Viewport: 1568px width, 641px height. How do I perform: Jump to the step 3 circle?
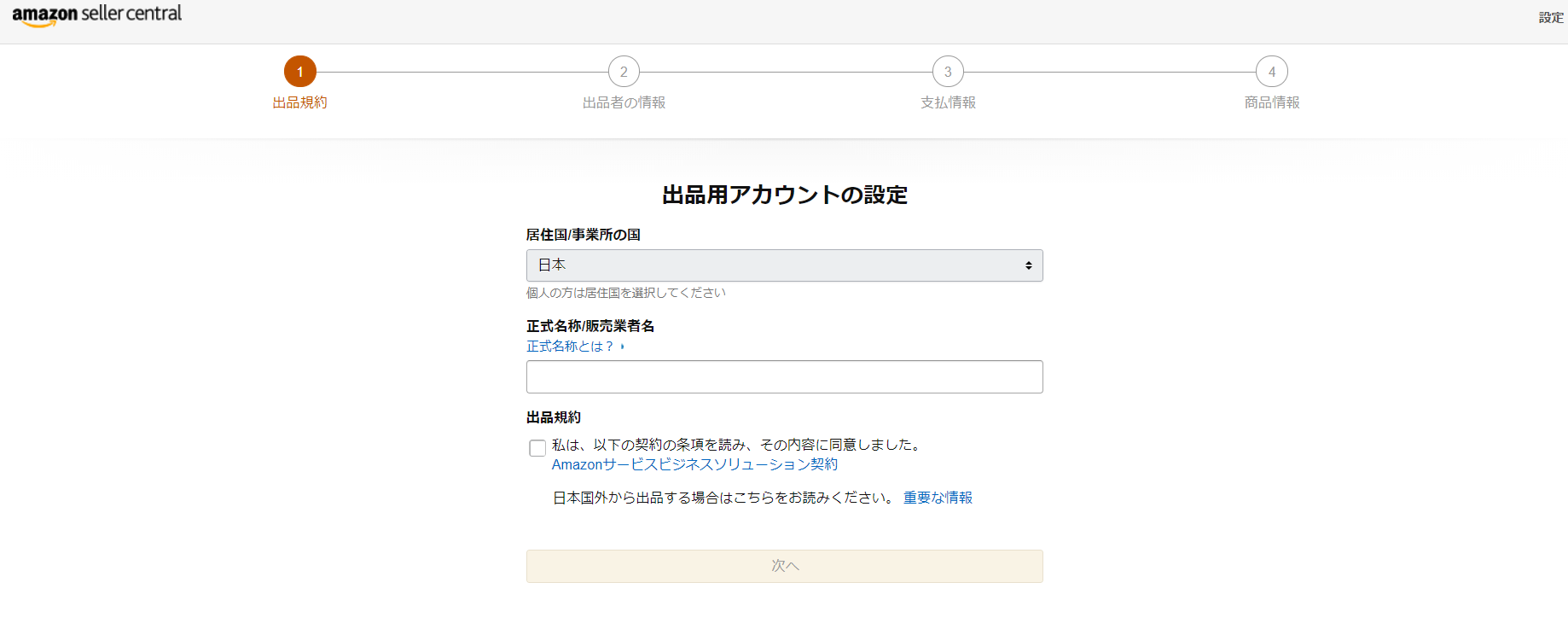pyautogui.click(x=948, y=72)
